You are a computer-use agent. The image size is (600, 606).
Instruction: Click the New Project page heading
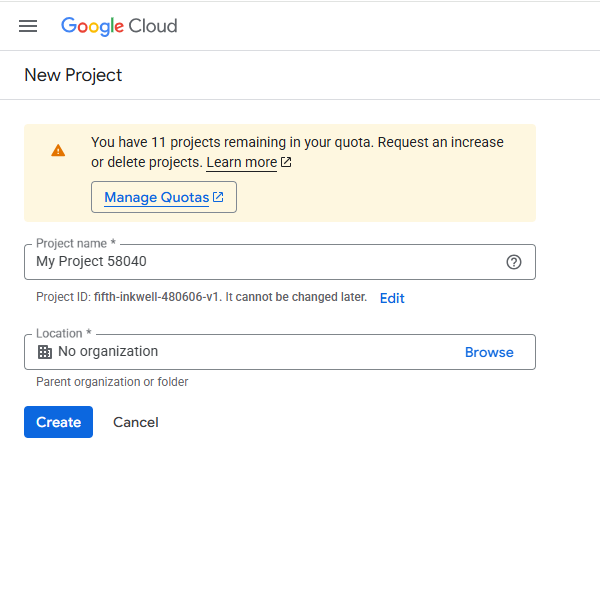[73, 75]
